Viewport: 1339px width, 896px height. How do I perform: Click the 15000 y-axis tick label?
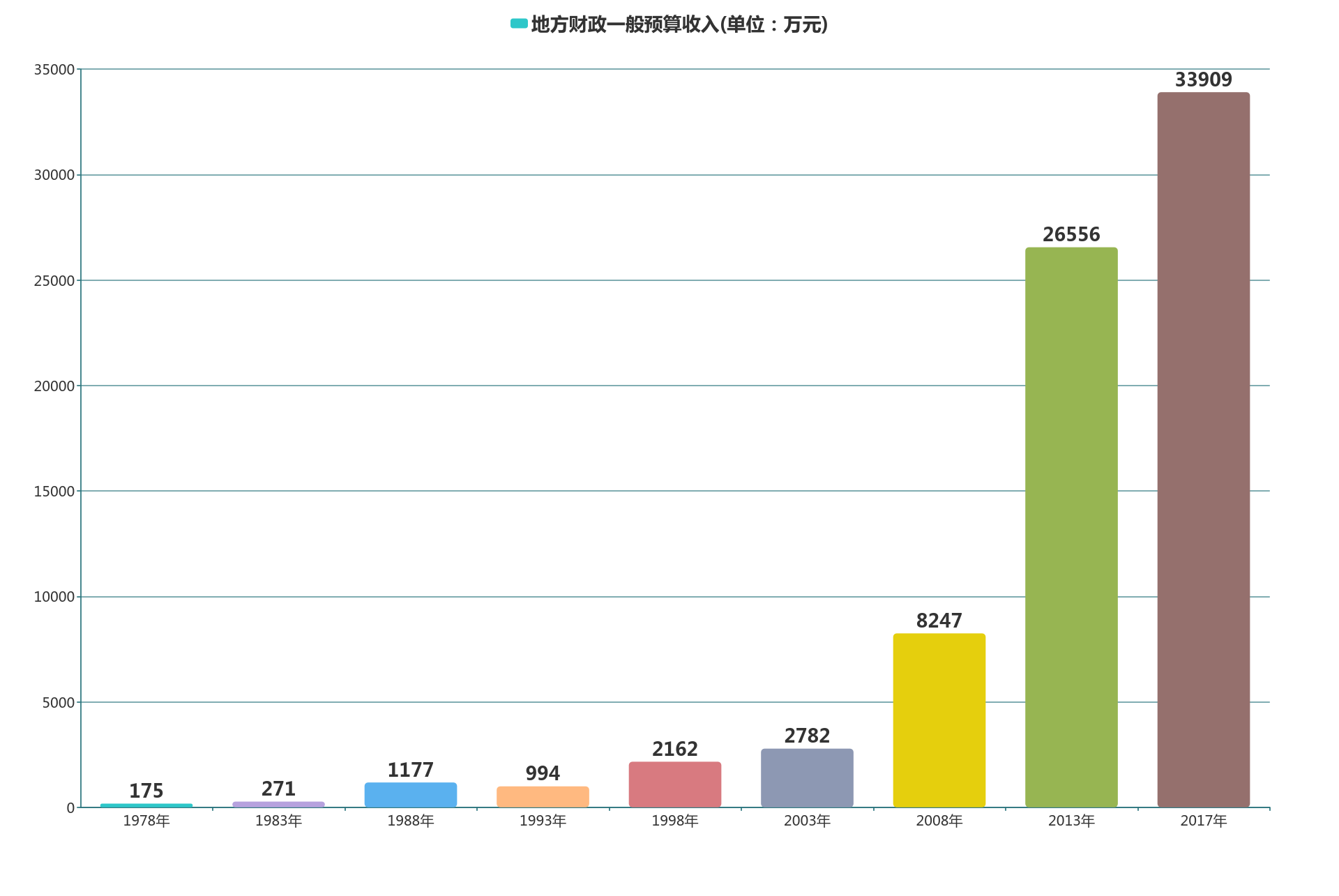[x=54, y=492]
